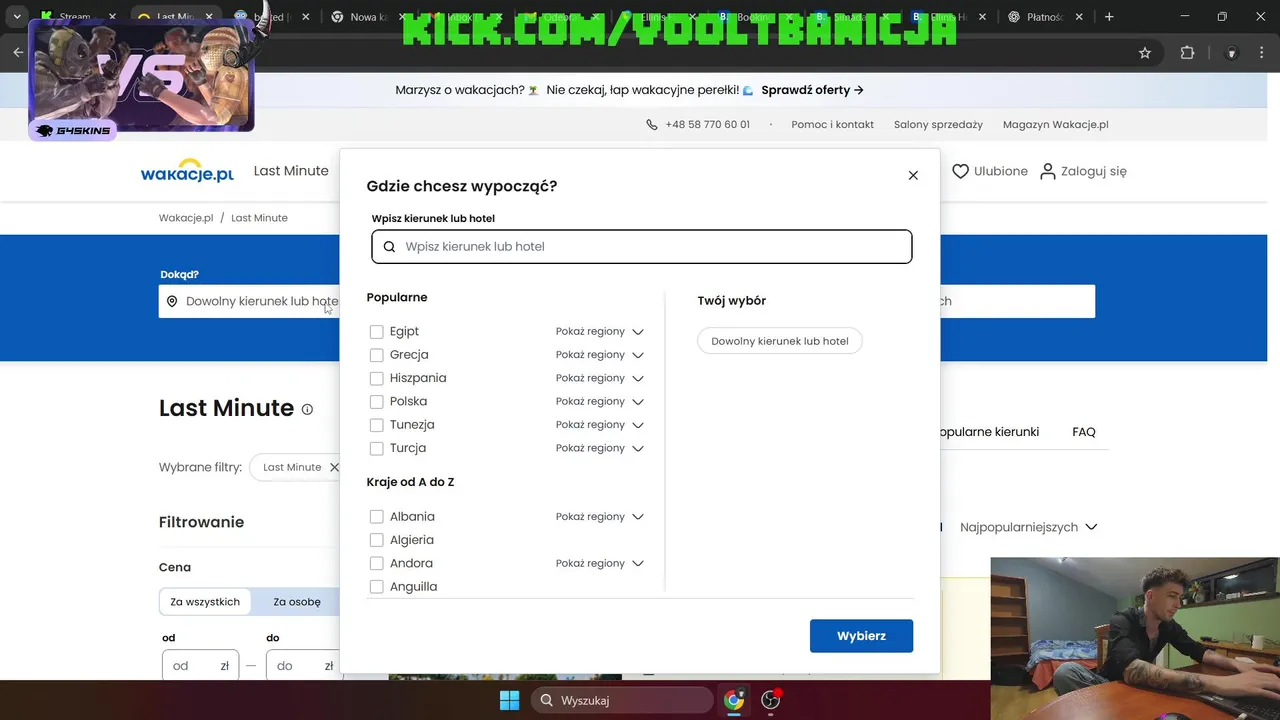This screenshot has height=720, width=1280.
Task: Open the Chrome profile icon
Action: coord(1232,53)
